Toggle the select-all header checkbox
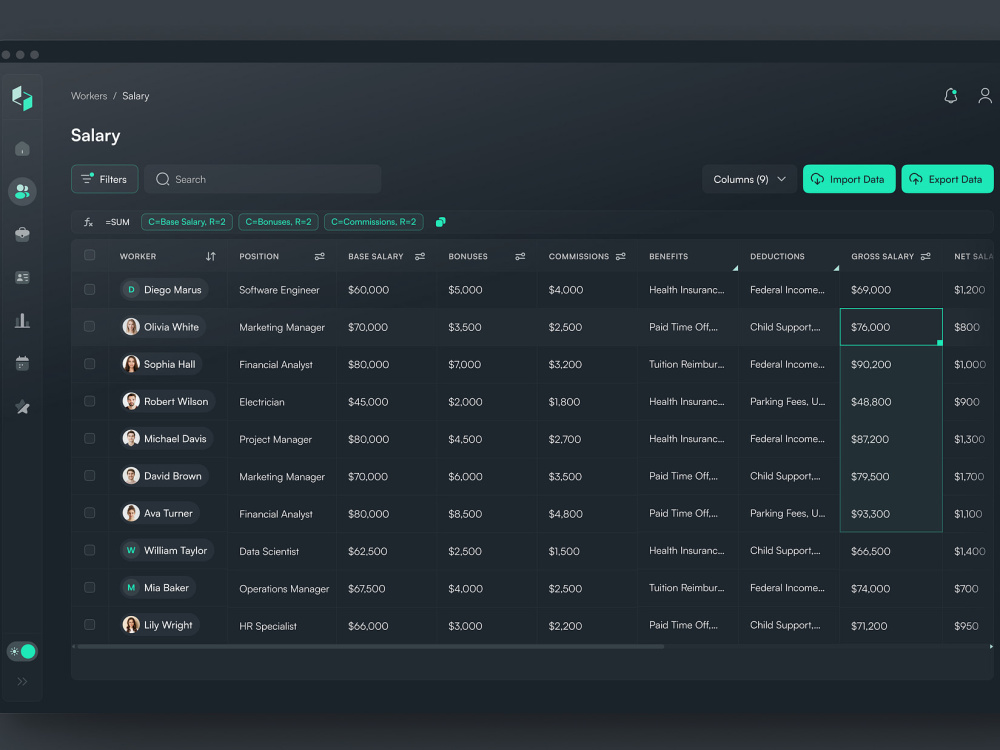Image resolution: width=1000 pixels, height=750 pixels. (x=89, y=255)
